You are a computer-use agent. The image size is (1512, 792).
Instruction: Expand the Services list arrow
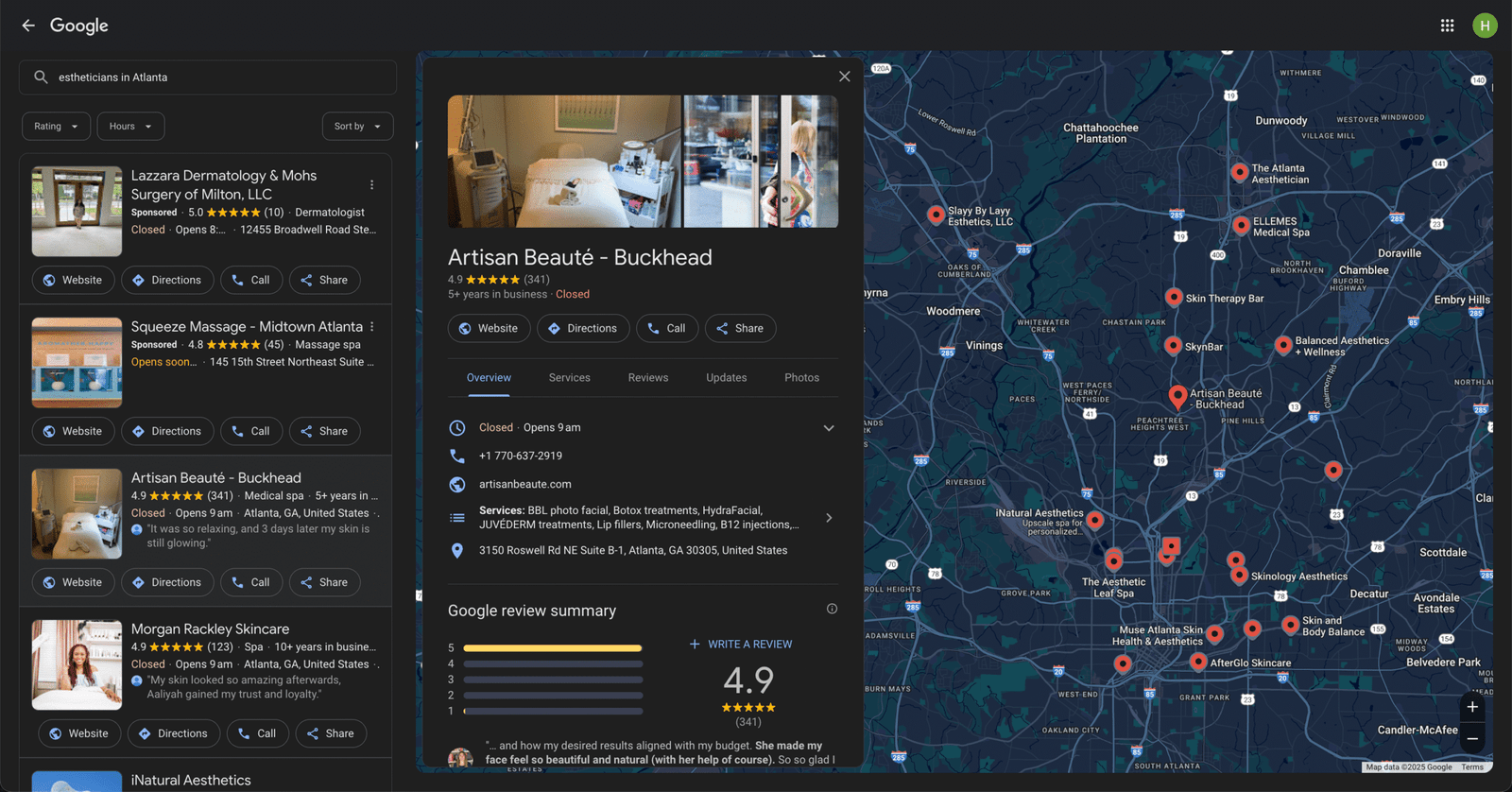pos(829,517)
